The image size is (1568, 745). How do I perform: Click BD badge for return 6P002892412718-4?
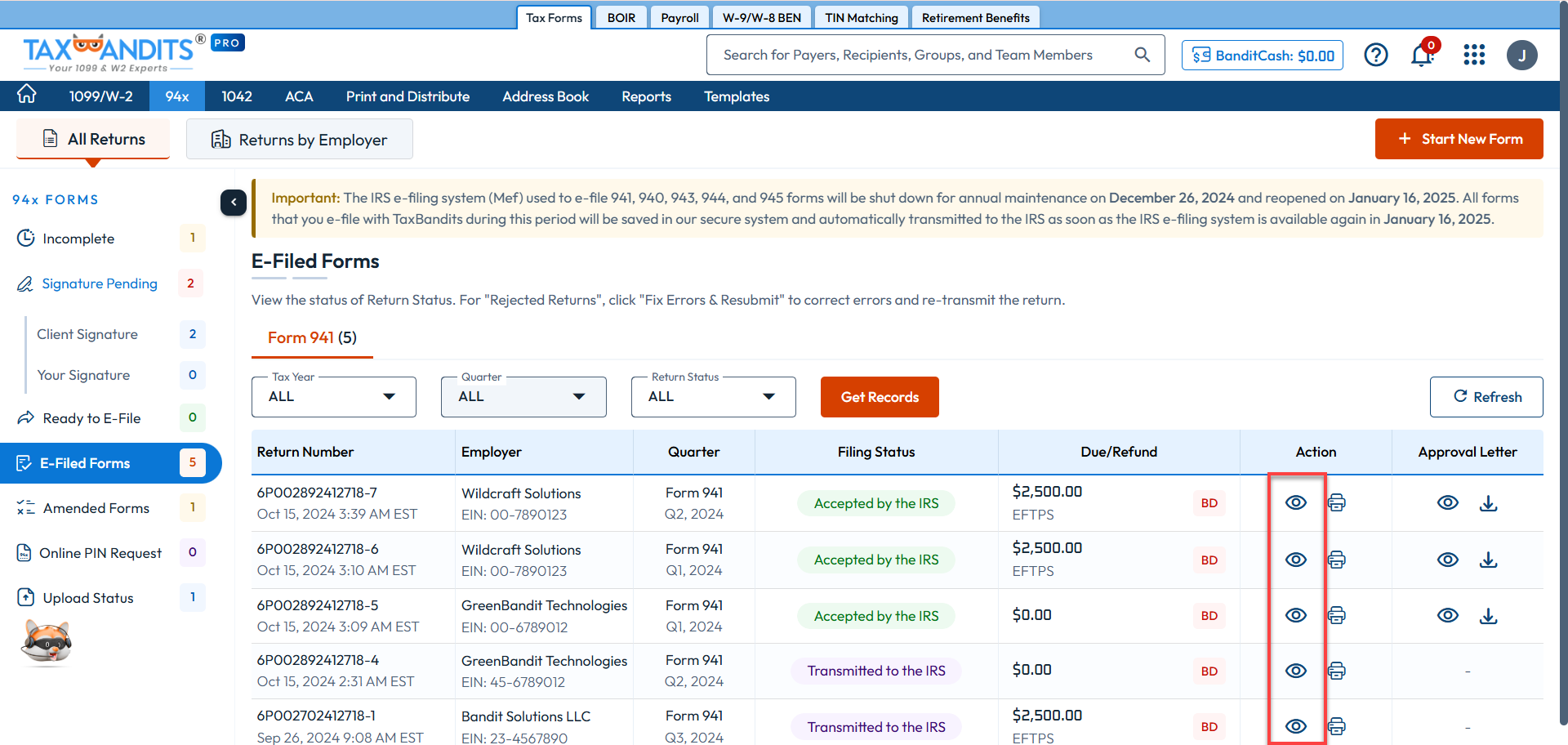(x=1209, y=671)
